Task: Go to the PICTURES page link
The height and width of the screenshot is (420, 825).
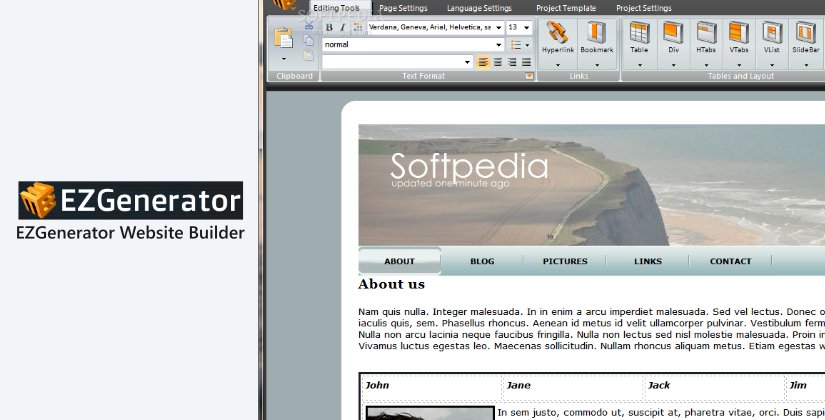Action: (x=565, y=261)
